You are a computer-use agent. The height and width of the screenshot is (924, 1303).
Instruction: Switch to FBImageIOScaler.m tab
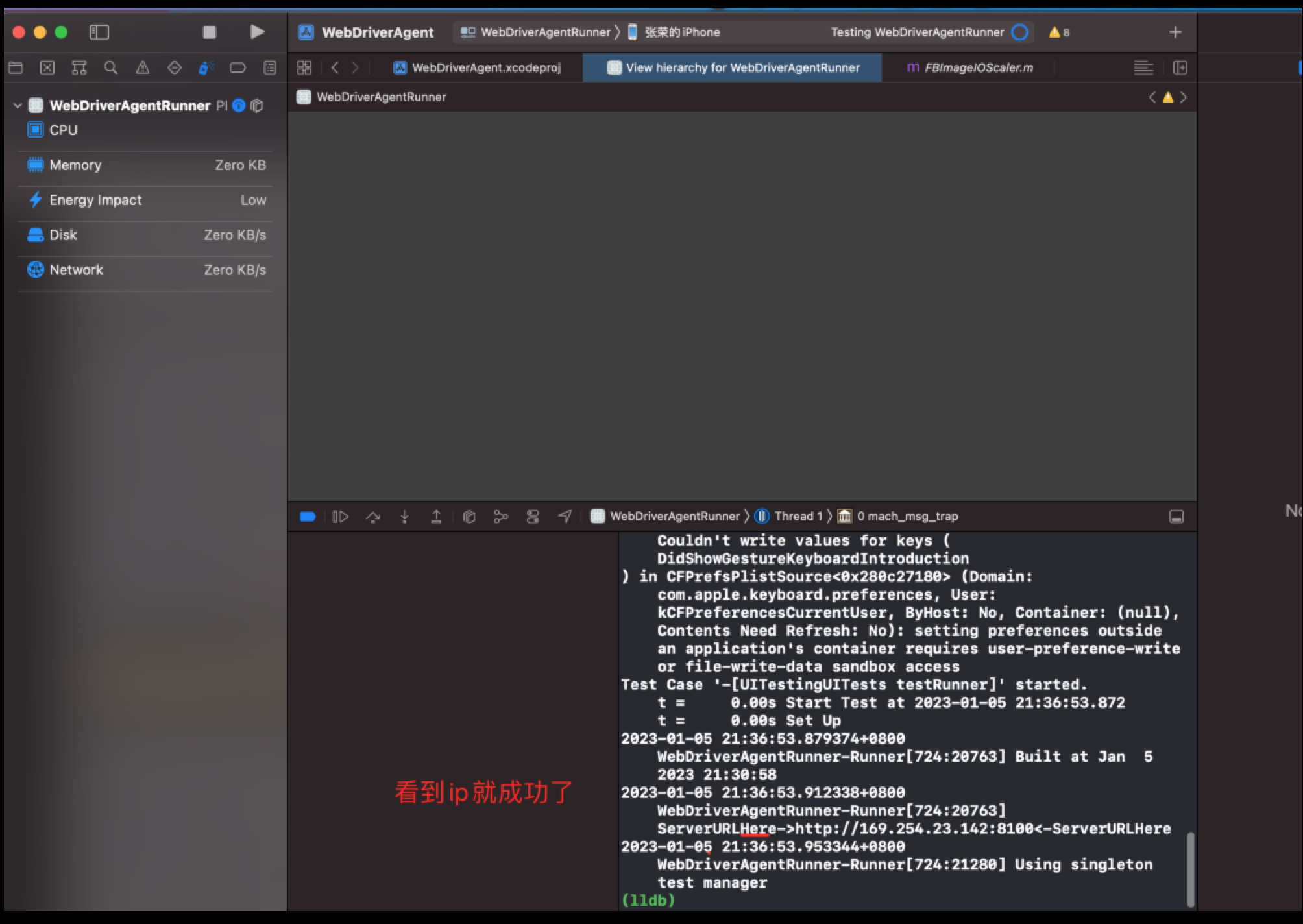[969, 67]
